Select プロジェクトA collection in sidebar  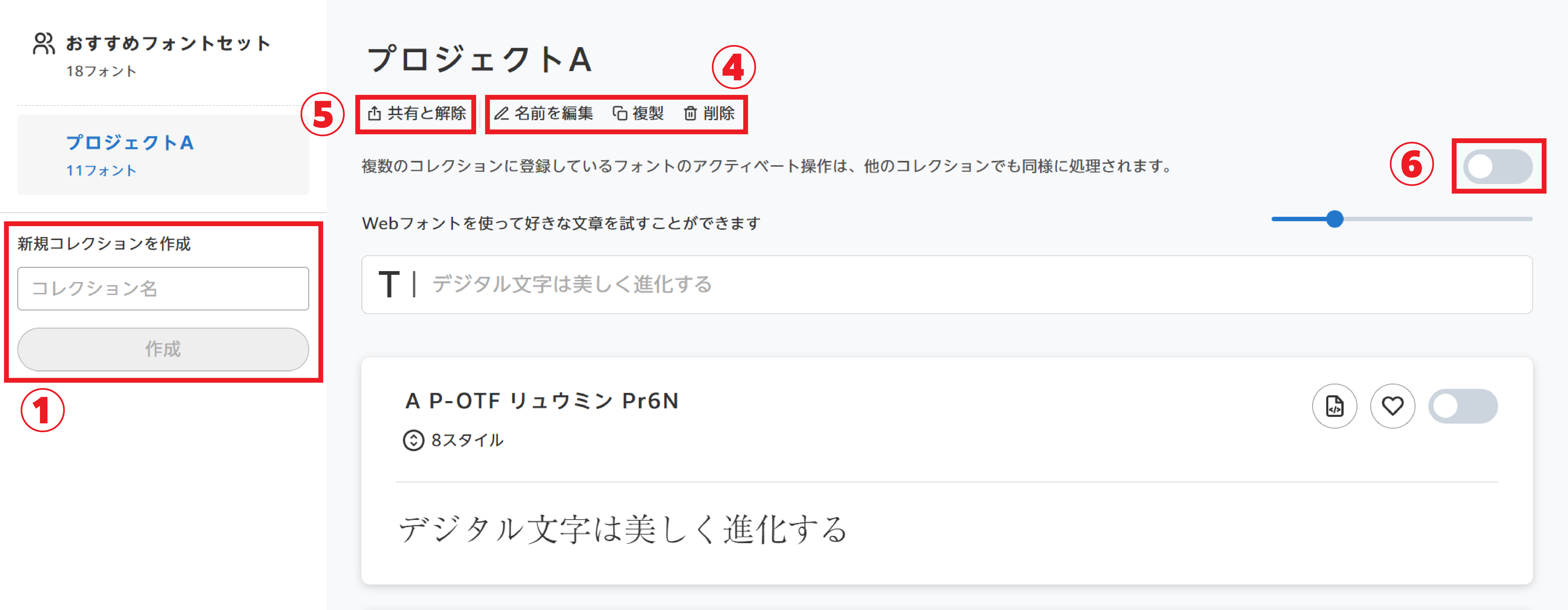point(163,155)
